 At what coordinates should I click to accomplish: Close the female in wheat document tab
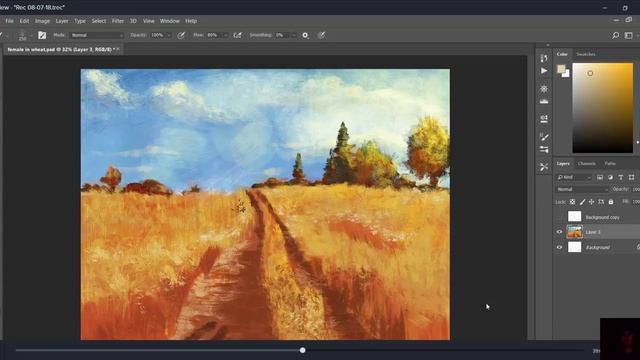point(118,49)
